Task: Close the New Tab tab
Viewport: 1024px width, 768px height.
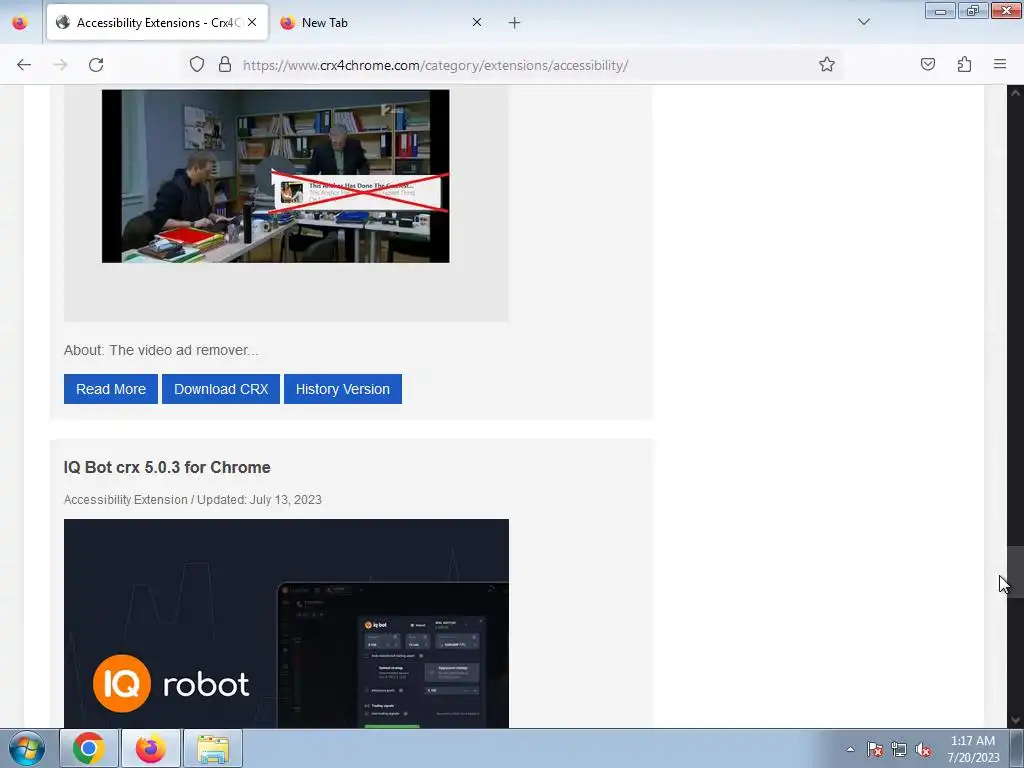Action: tap(477, 22)
